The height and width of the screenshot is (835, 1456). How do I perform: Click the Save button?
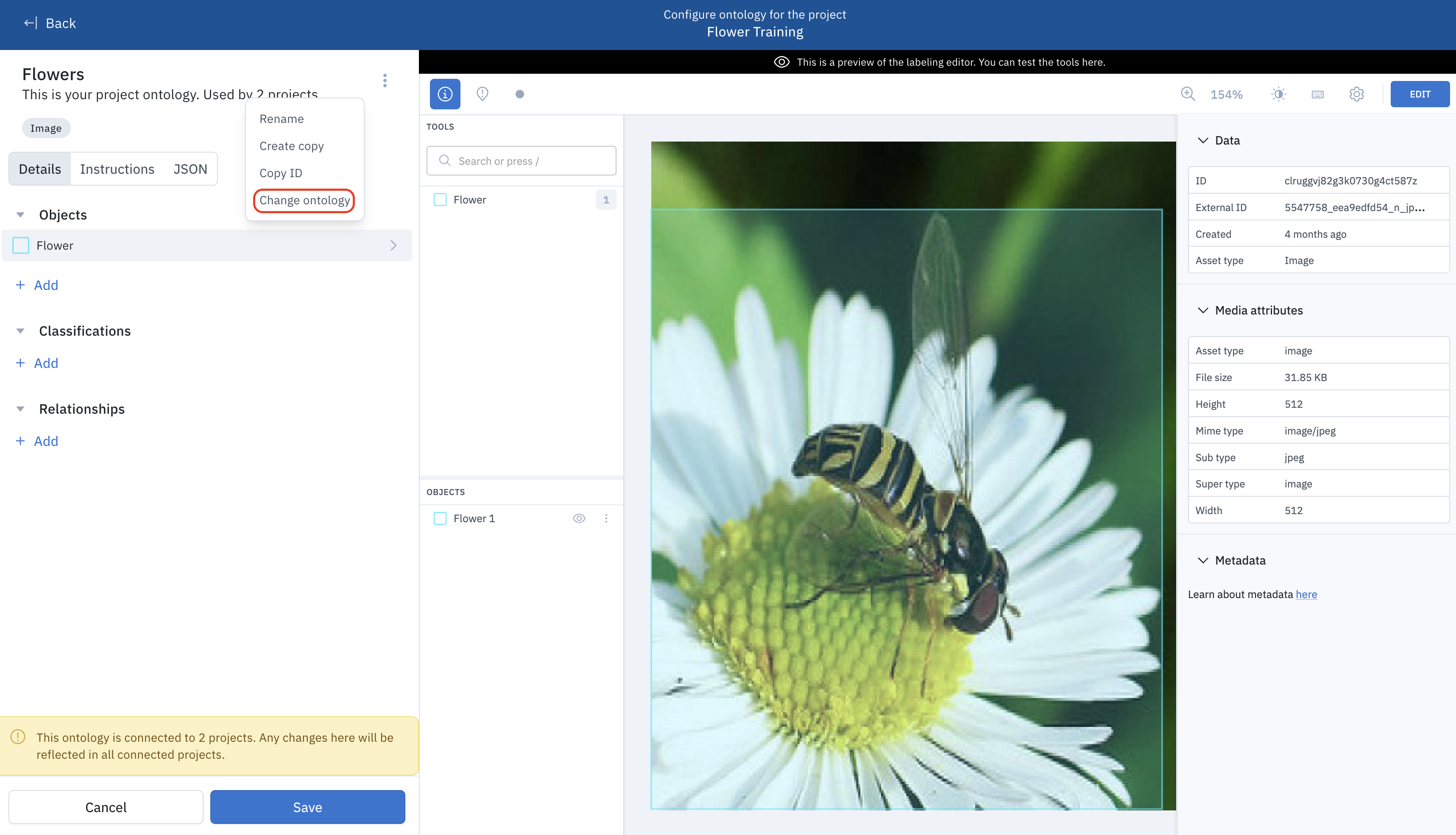307,807
